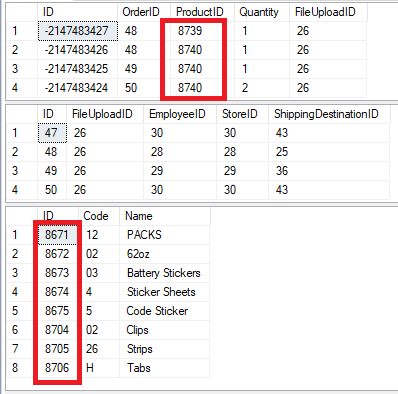
Task: Select EmployeeID cell 28
Action: (180, 152)
